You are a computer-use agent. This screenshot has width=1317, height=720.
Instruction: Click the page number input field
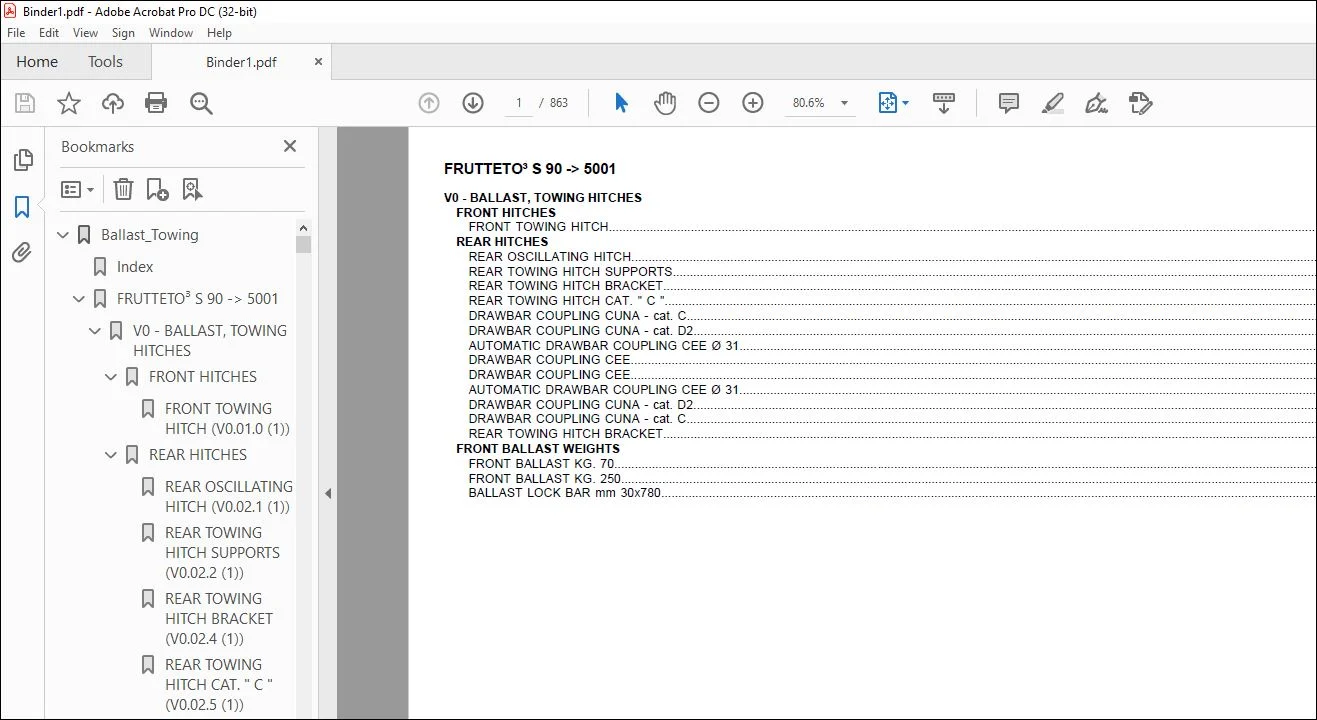pos(518,103)
